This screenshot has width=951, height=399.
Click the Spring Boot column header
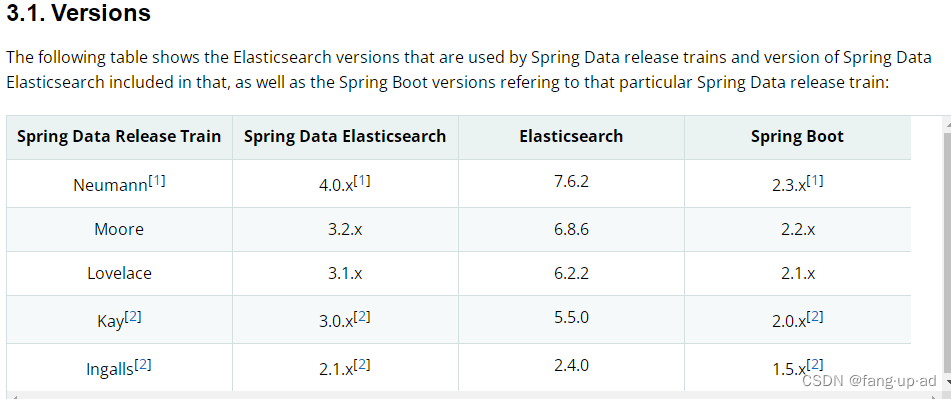798,136
